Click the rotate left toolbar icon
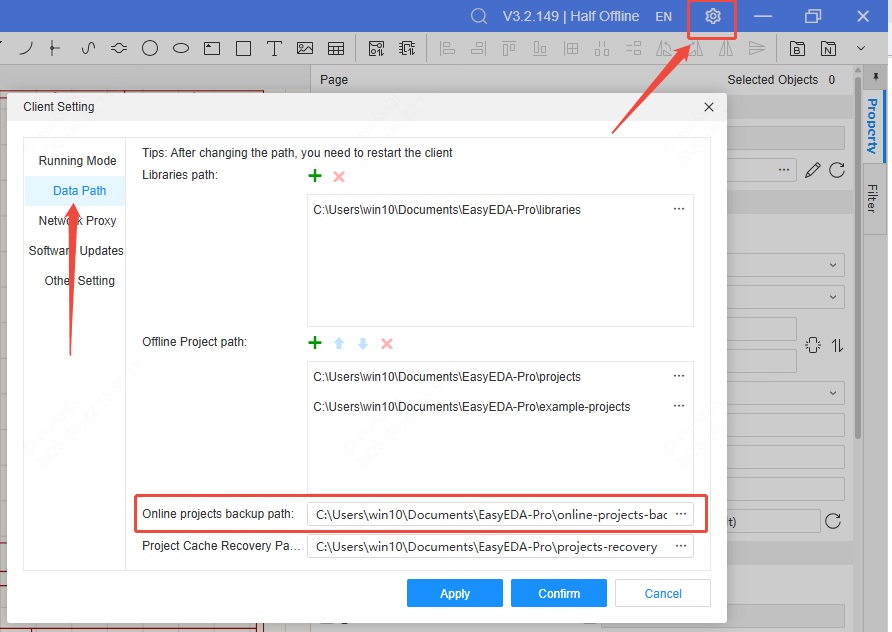This screenshot has width=892, height=632. click(x=664, y=48)
